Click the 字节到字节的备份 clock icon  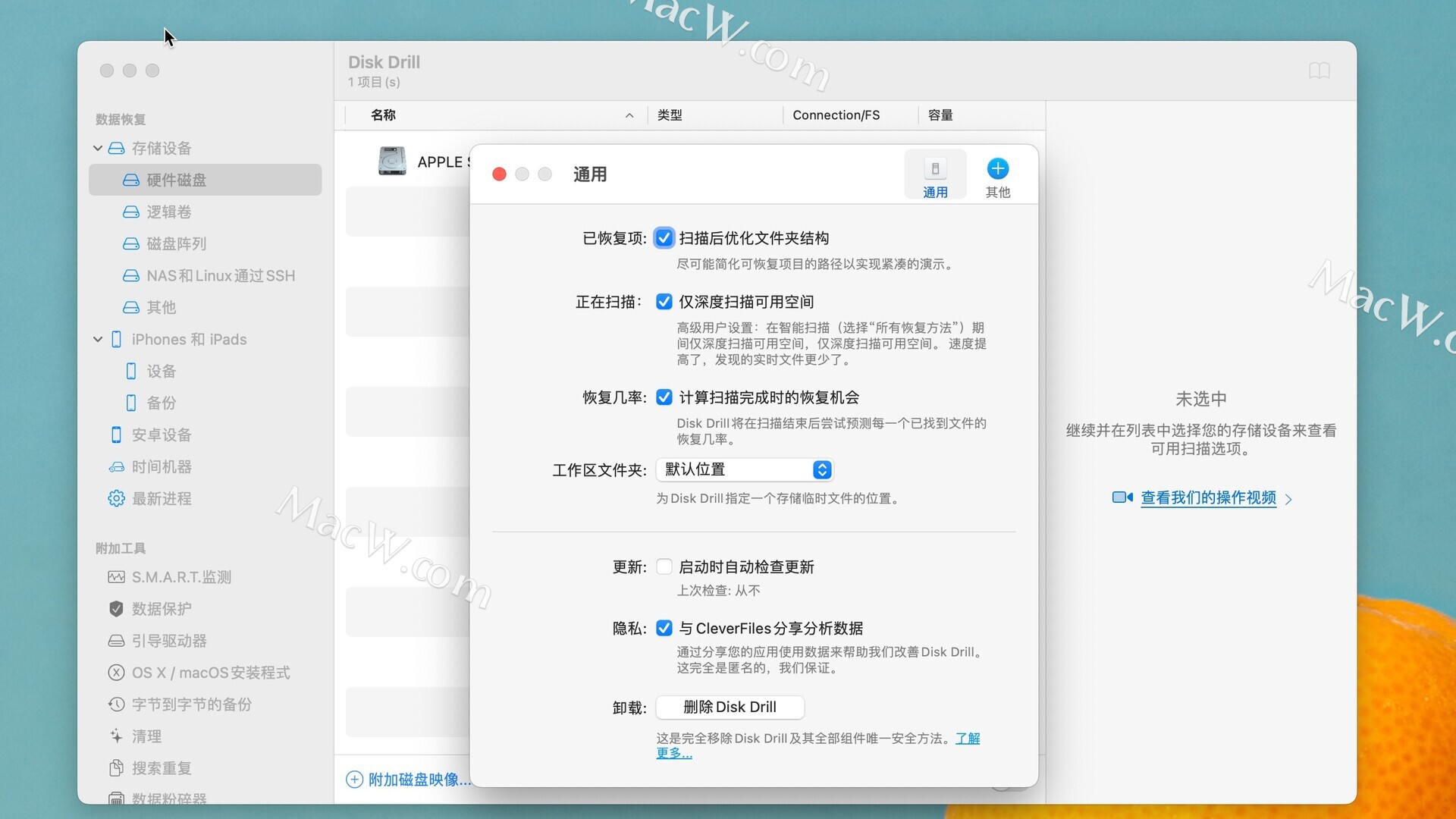(x=116, y=704)
